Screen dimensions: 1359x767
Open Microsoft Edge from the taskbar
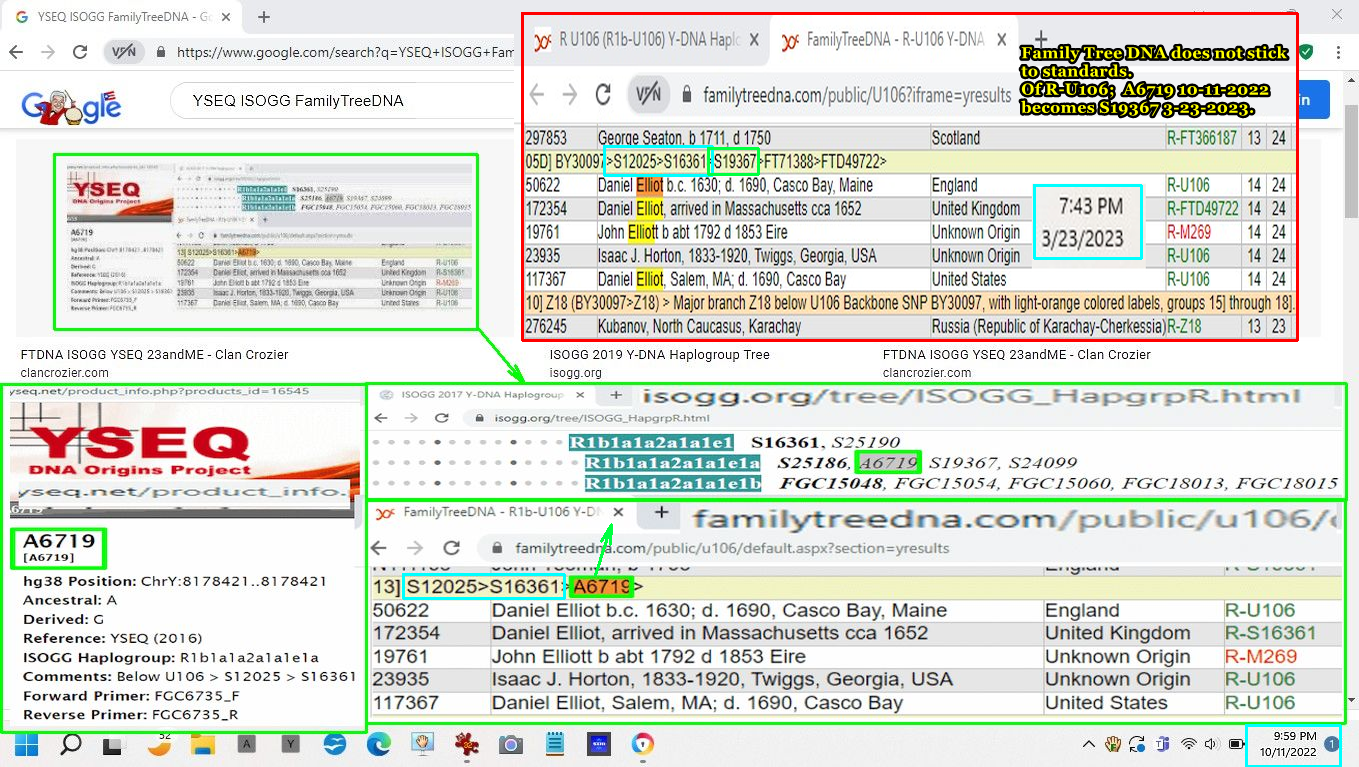pyautogui.click(x=379, y=744)
